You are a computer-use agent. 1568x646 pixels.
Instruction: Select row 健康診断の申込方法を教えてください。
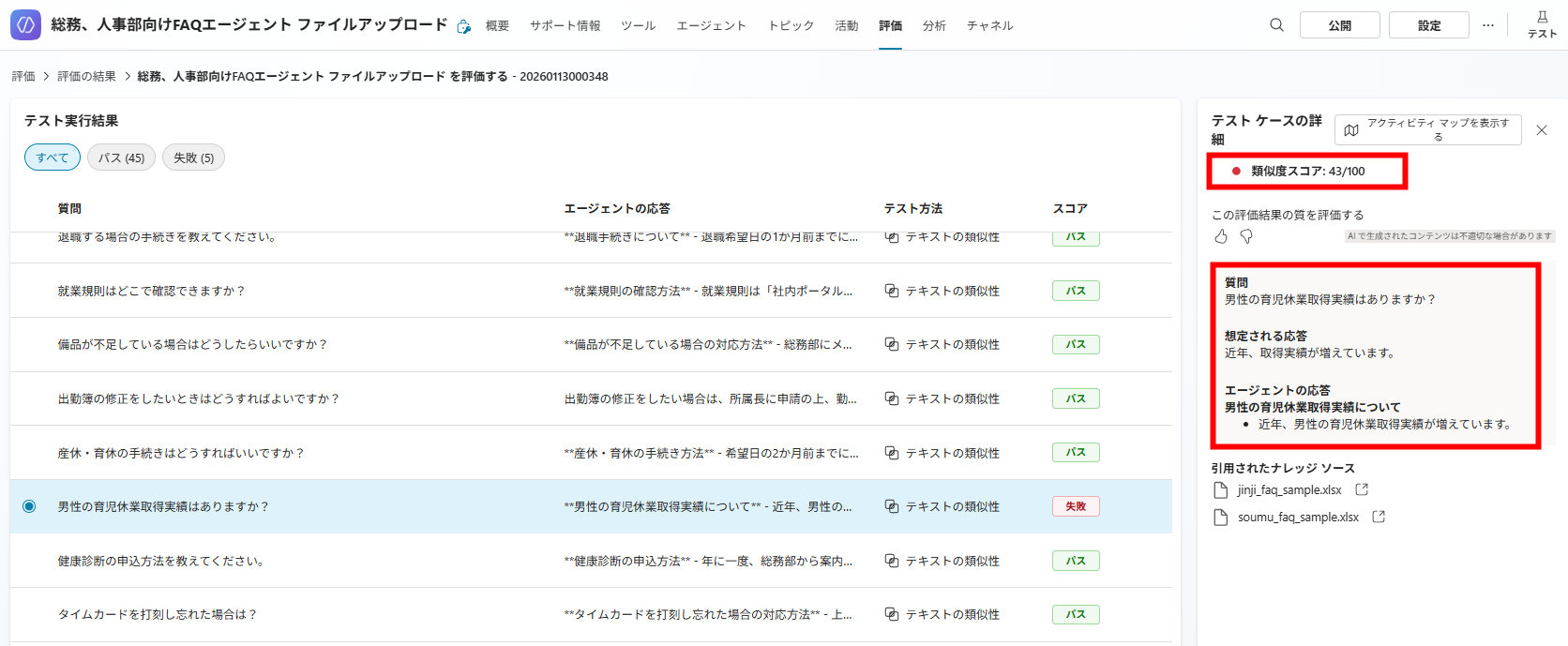click(x=591, y=561)
